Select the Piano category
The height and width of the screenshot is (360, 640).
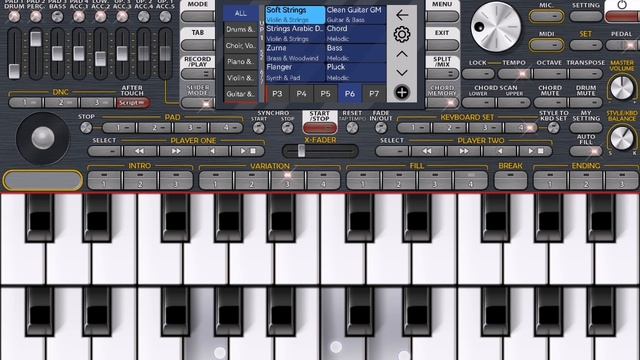241,62
